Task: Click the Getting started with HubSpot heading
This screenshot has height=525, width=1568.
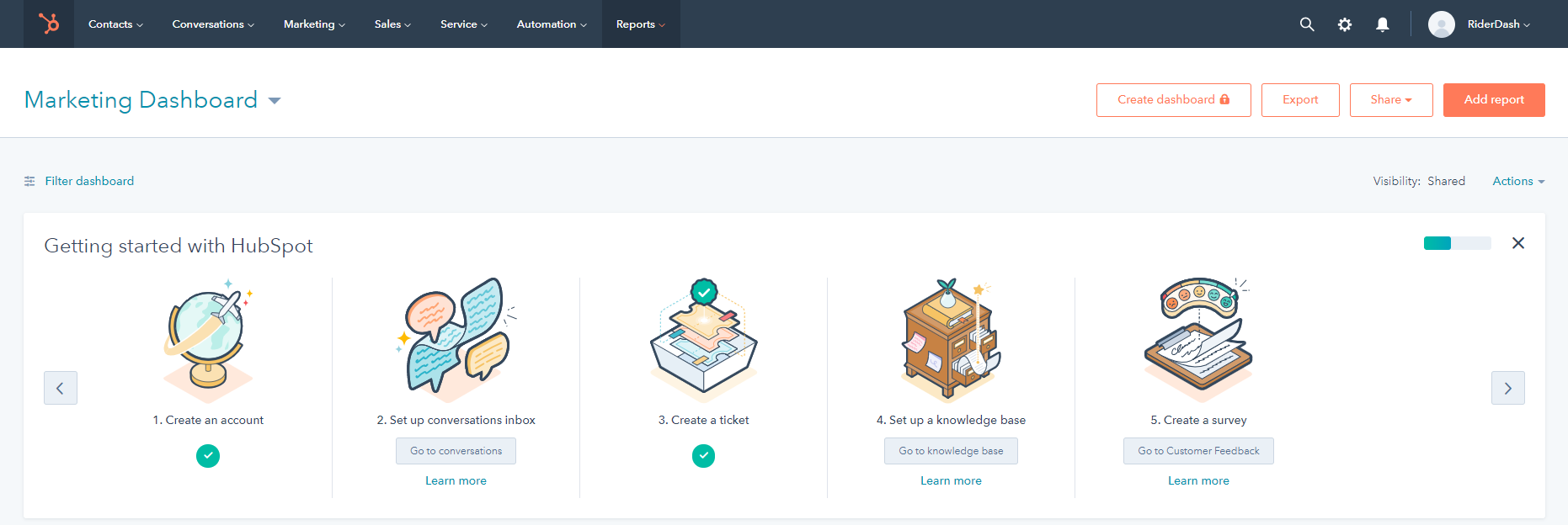Action: click(179, 246)
